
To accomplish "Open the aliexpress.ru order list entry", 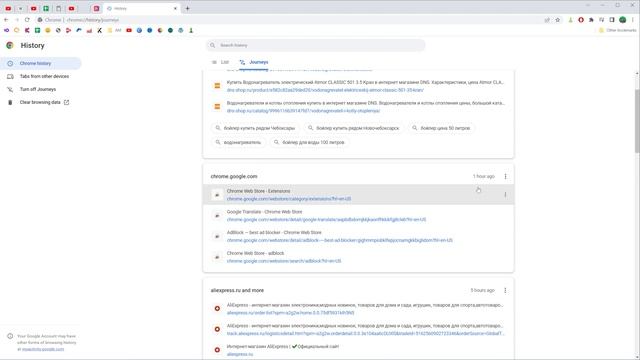I will pos(358,309).
